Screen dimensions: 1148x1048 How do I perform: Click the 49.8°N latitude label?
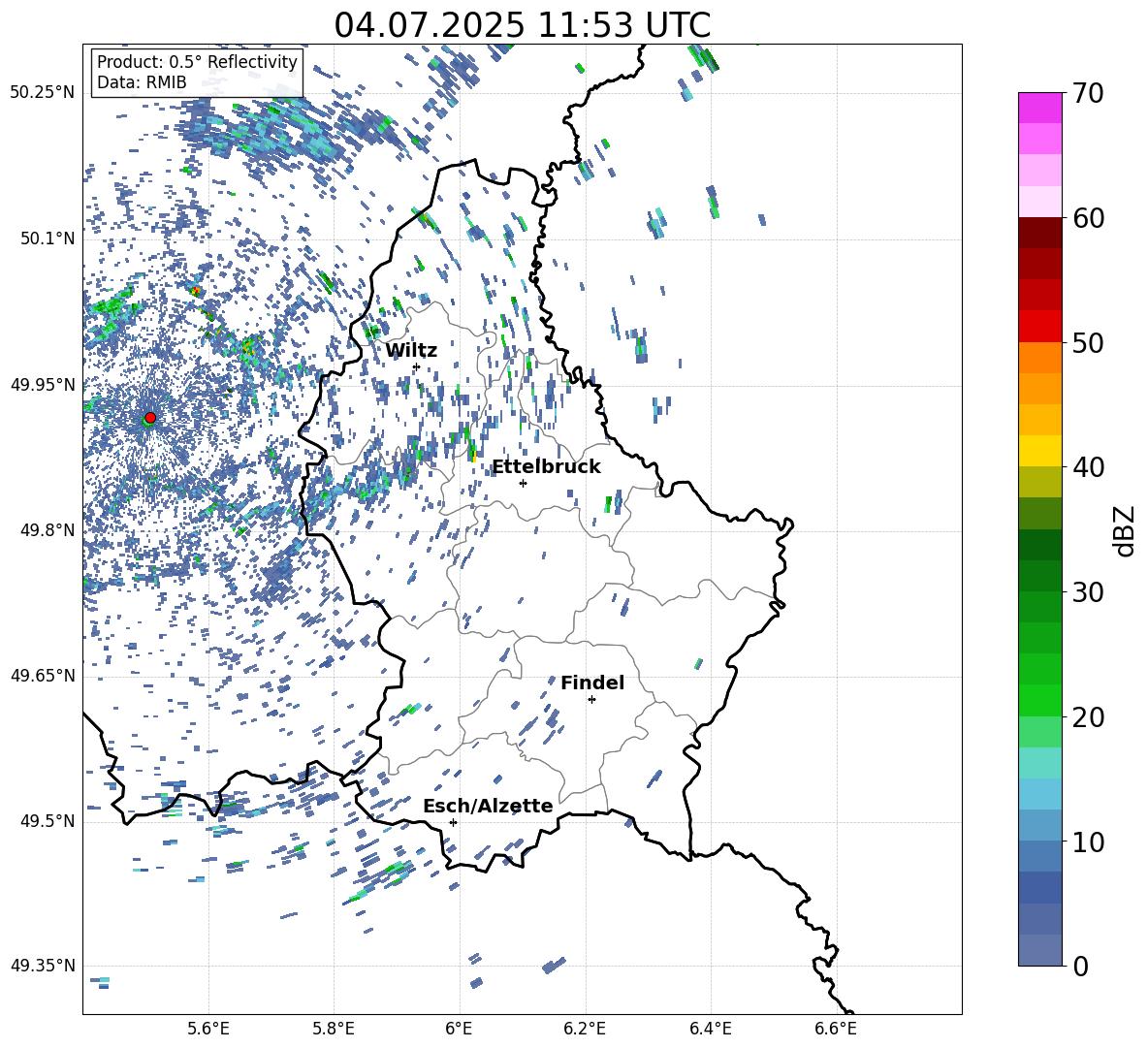(x=47, y=530)
